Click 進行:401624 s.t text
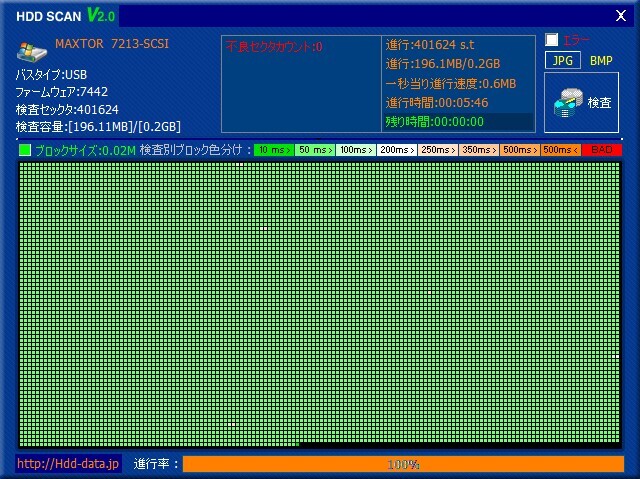The width and height of the screenshot is (640, 479). (430, 44)
